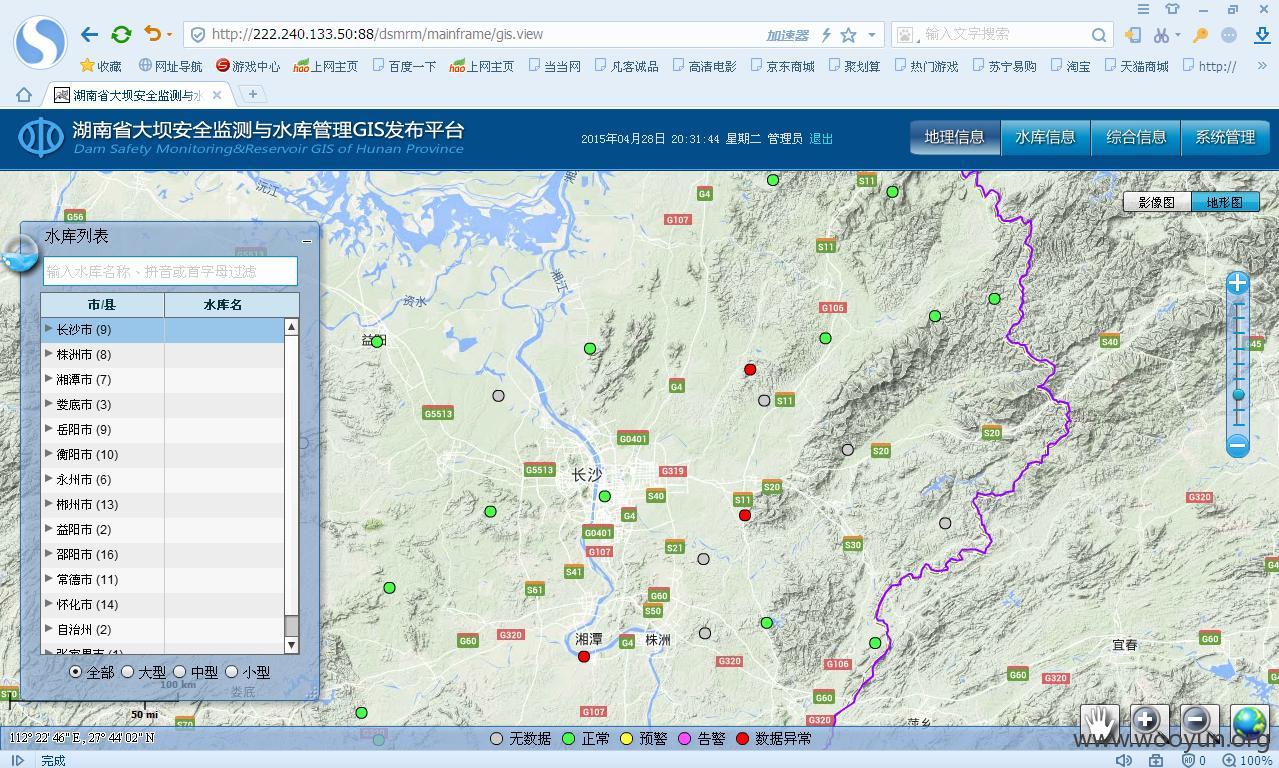Screen dimensions: 1279x768
Task: Bookmark page with the star icon
Action: (x=848, y=35)
